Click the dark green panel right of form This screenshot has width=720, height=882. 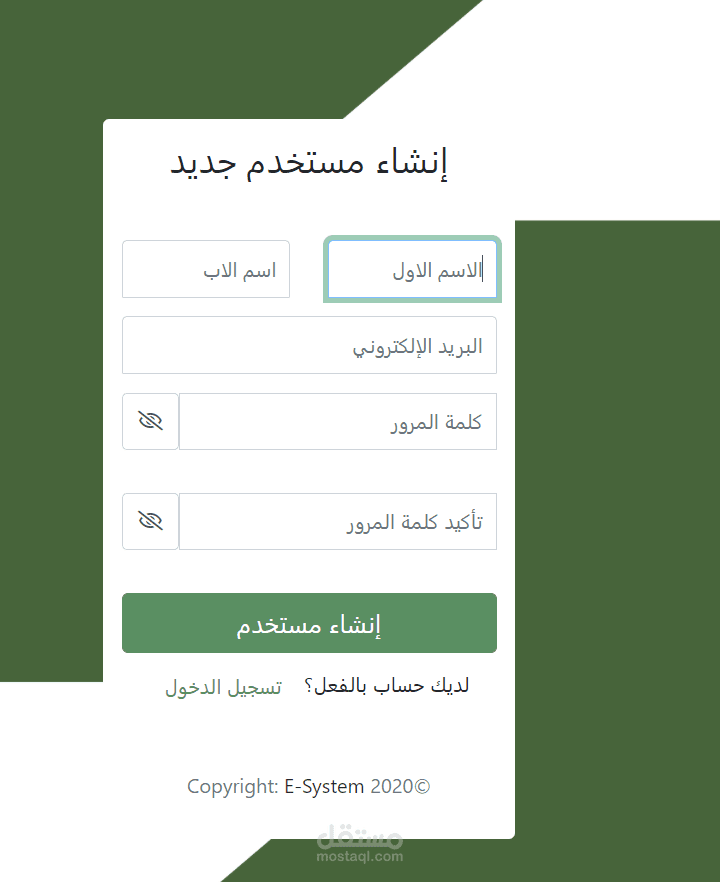click(615, 500)
